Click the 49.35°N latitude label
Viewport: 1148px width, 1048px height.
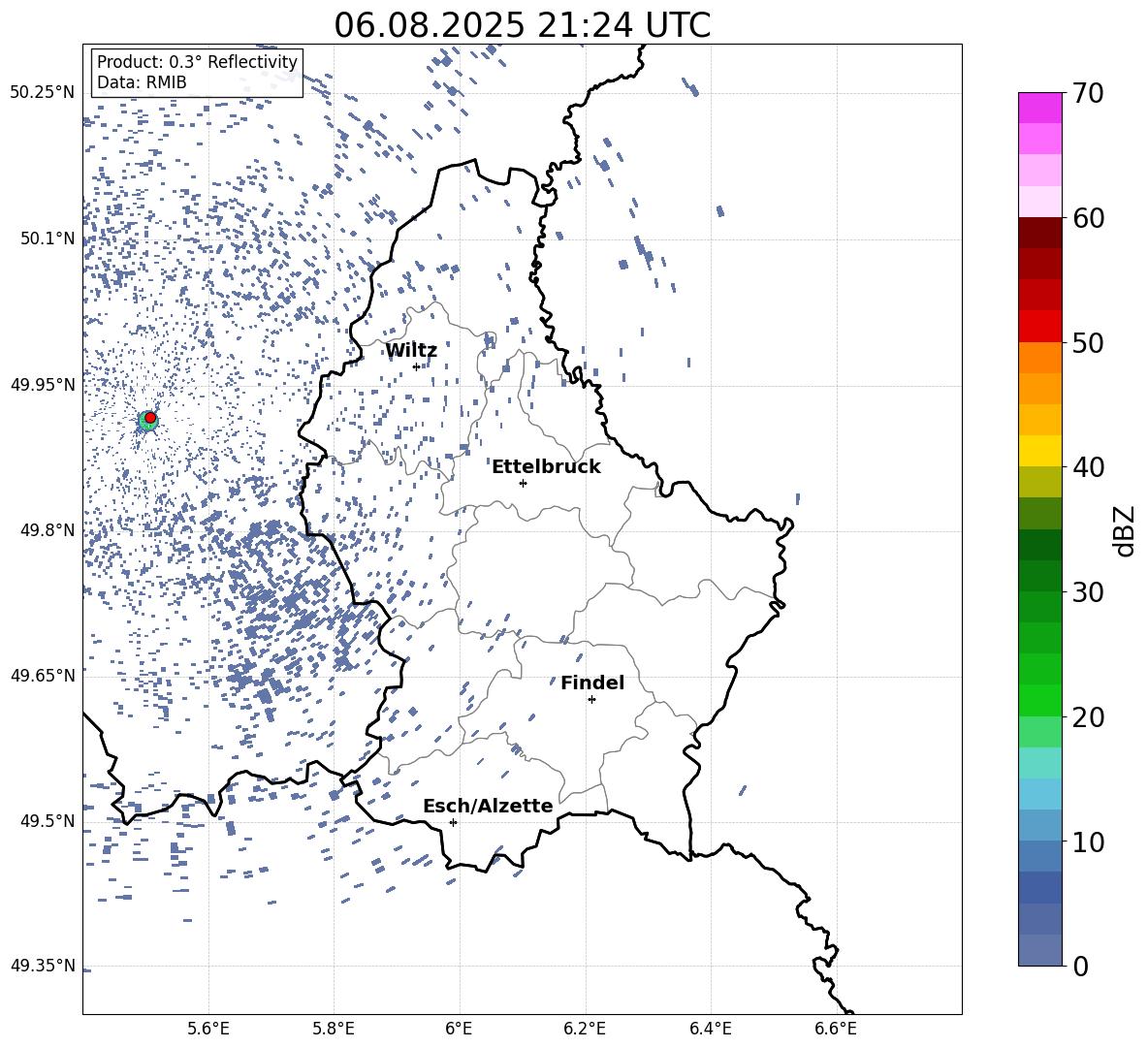tap(43, 966)
